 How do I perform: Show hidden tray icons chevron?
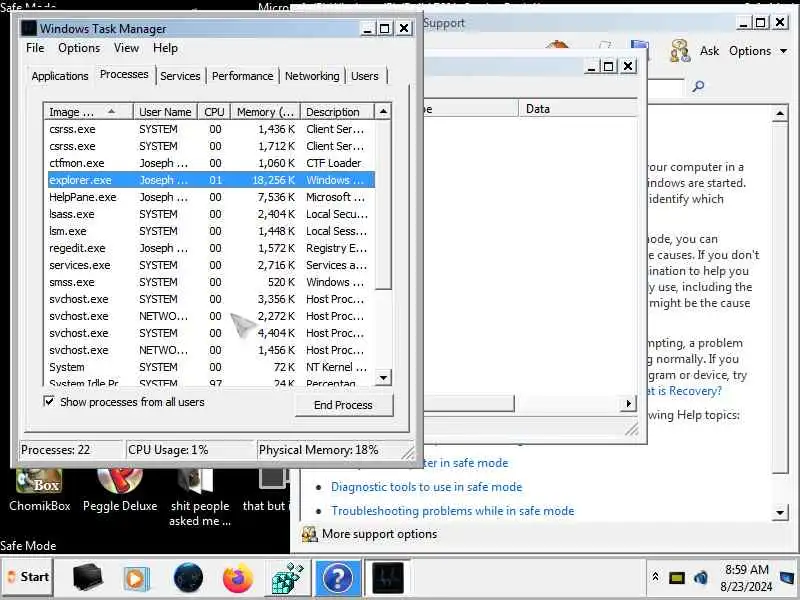[x=656, y=577]
